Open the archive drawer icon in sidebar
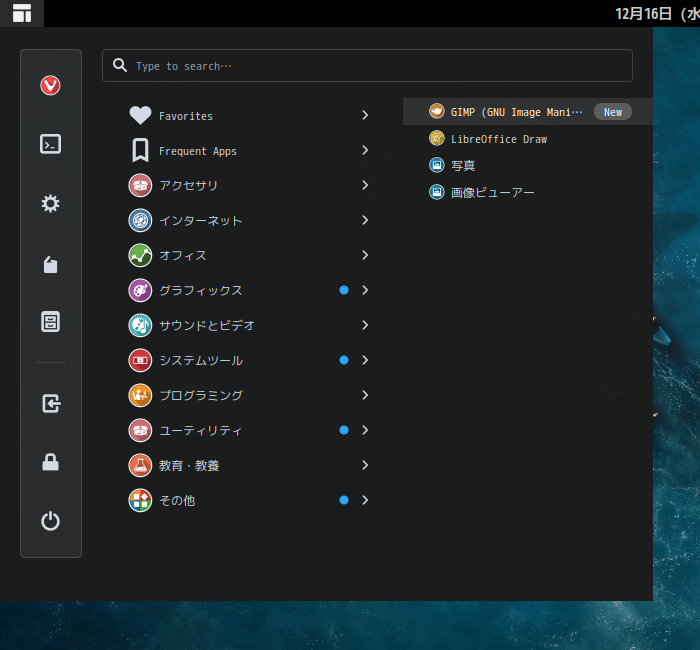700x650 pixels. 50,321
